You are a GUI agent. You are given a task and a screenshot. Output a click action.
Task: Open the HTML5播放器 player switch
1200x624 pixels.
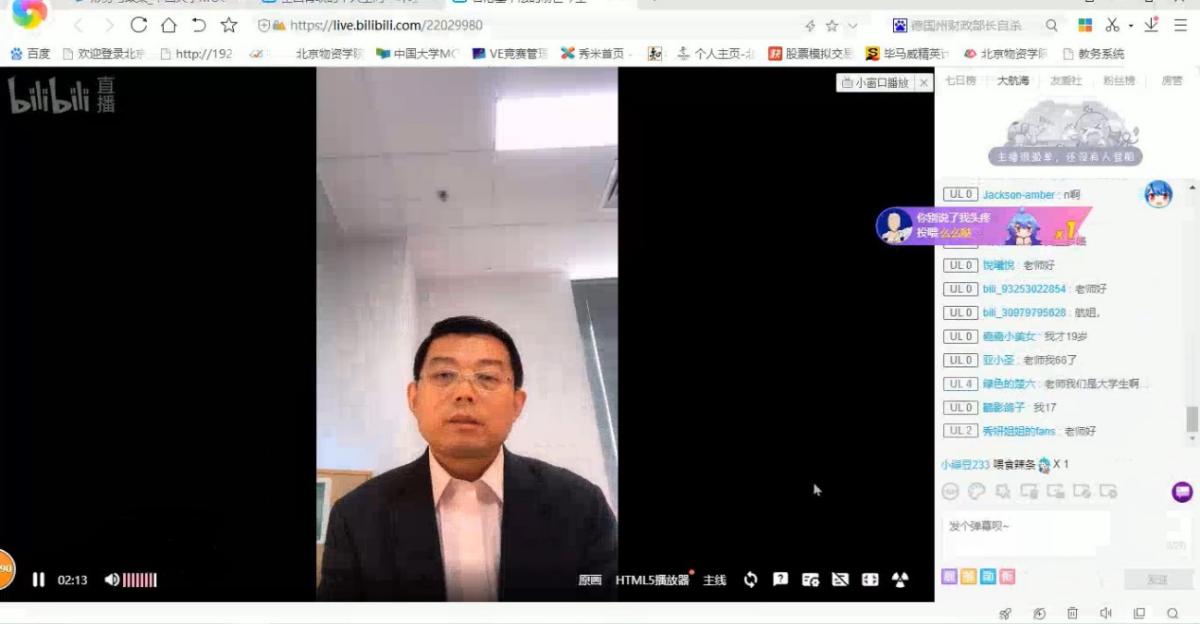click(652, 580)
